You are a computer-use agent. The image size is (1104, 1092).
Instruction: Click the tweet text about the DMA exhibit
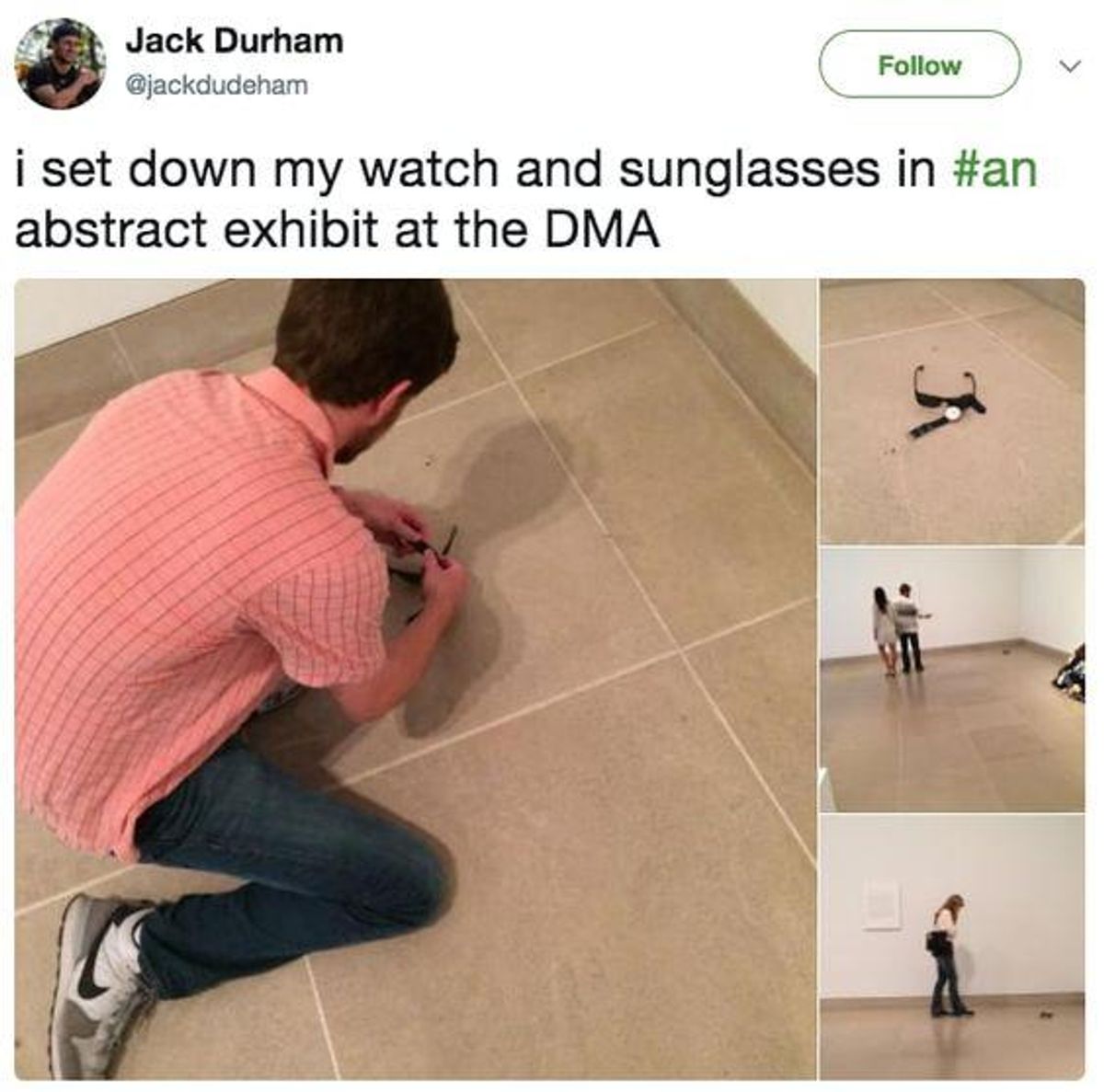click(x=526, y=201)
